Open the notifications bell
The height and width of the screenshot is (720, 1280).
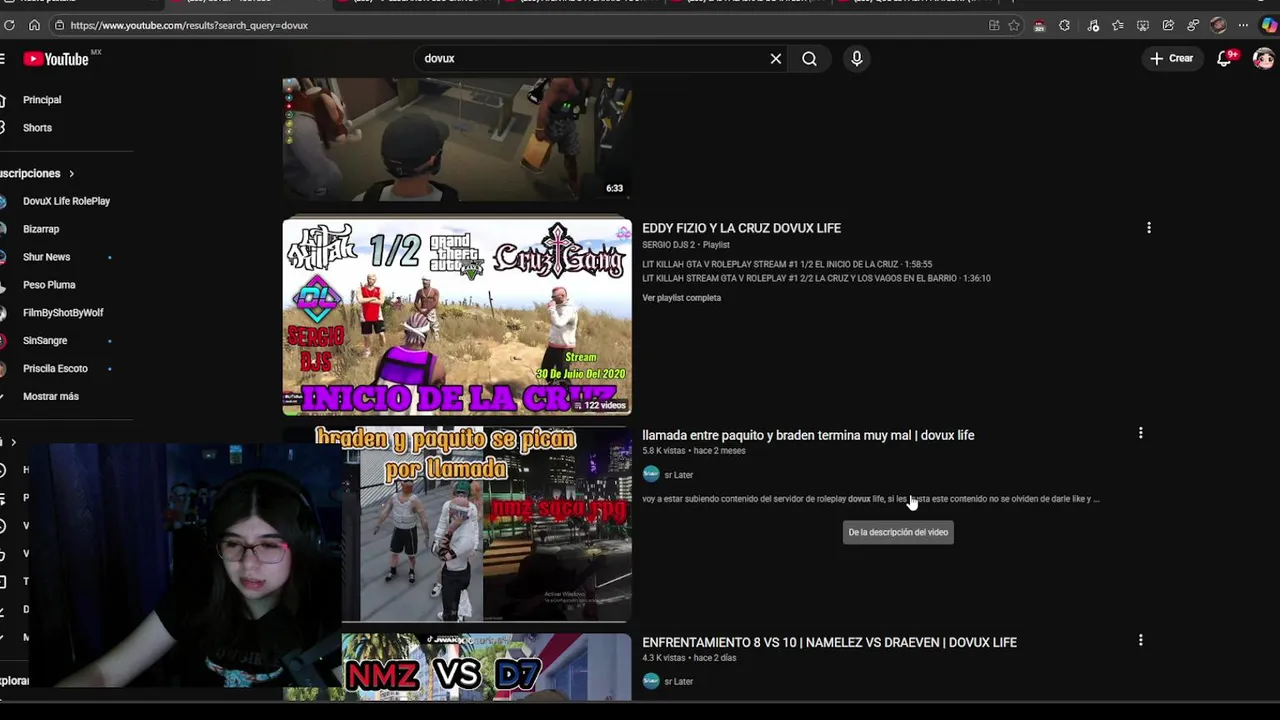[1225, 59]
